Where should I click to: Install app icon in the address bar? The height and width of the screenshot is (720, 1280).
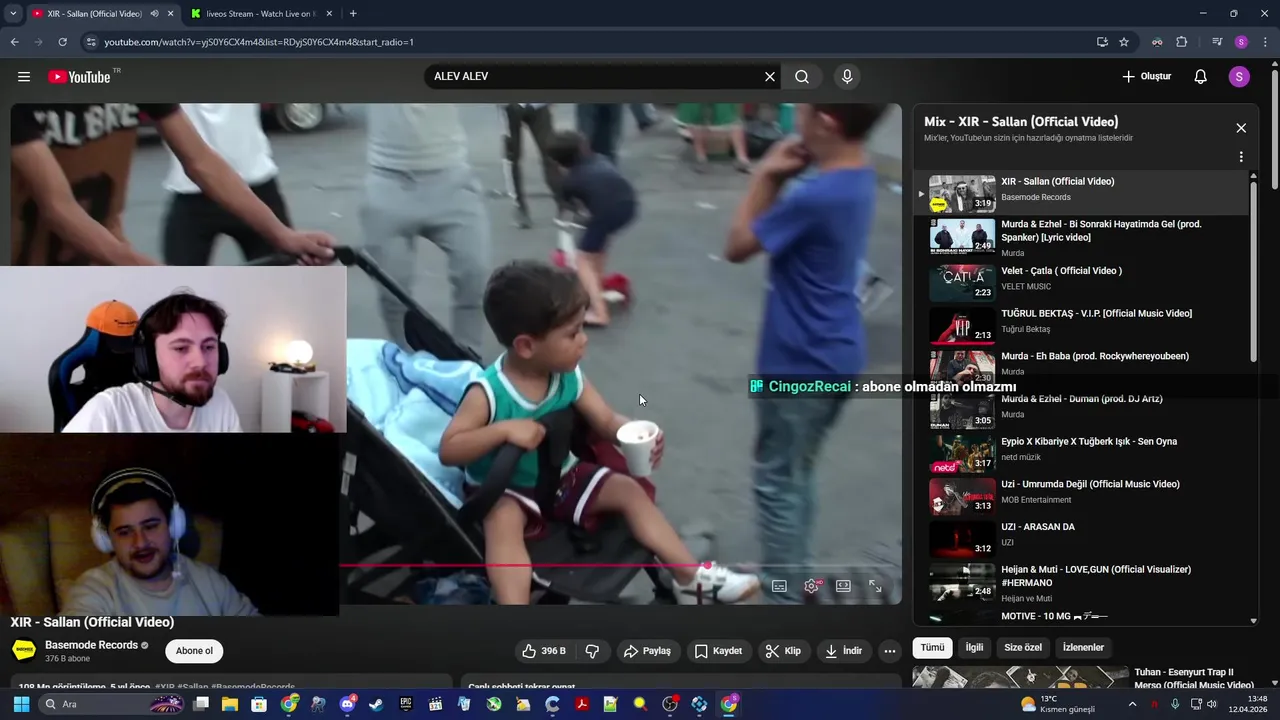pos(1102,42)
